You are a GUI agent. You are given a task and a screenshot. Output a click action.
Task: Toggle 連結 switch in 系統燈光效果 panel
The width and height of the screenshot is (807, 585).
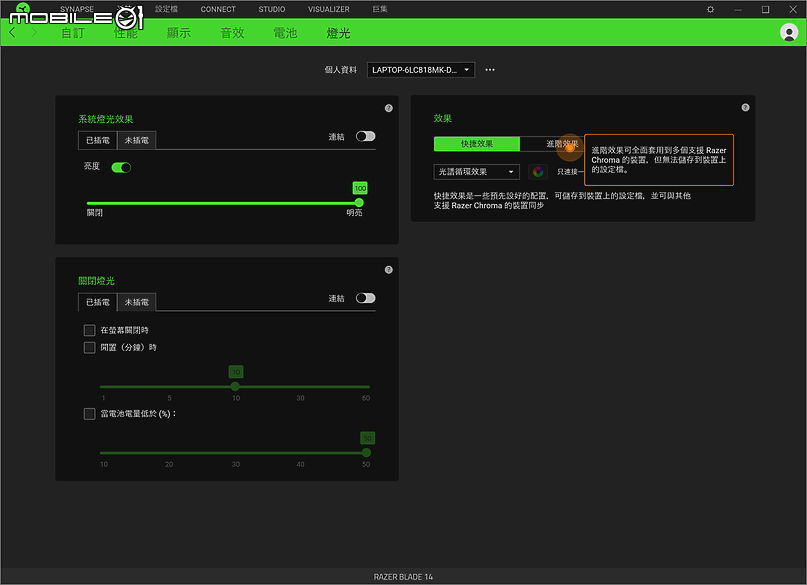[365, 136]
